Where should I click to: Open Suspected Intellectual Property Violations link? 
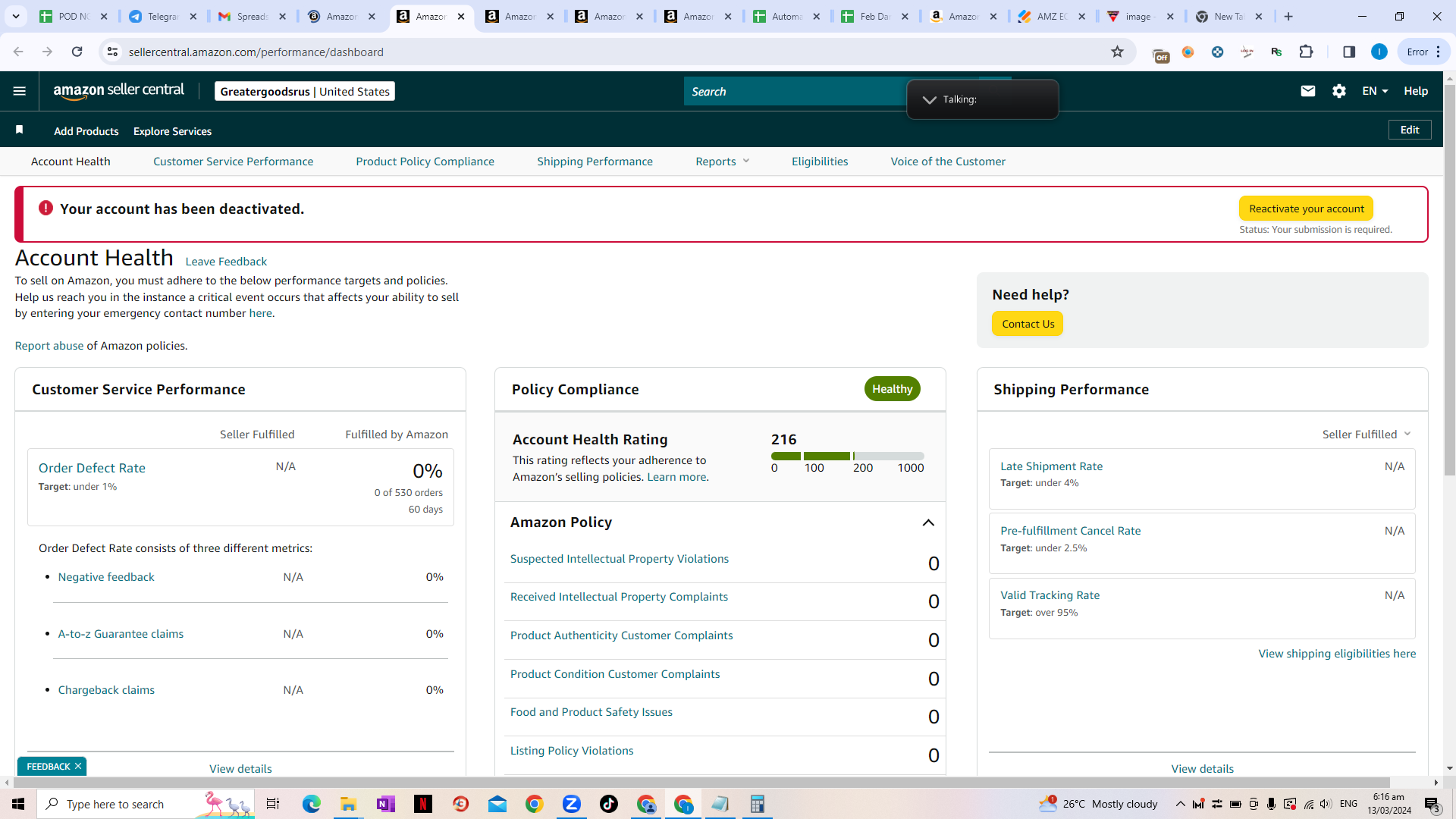[x=620, y=559]
